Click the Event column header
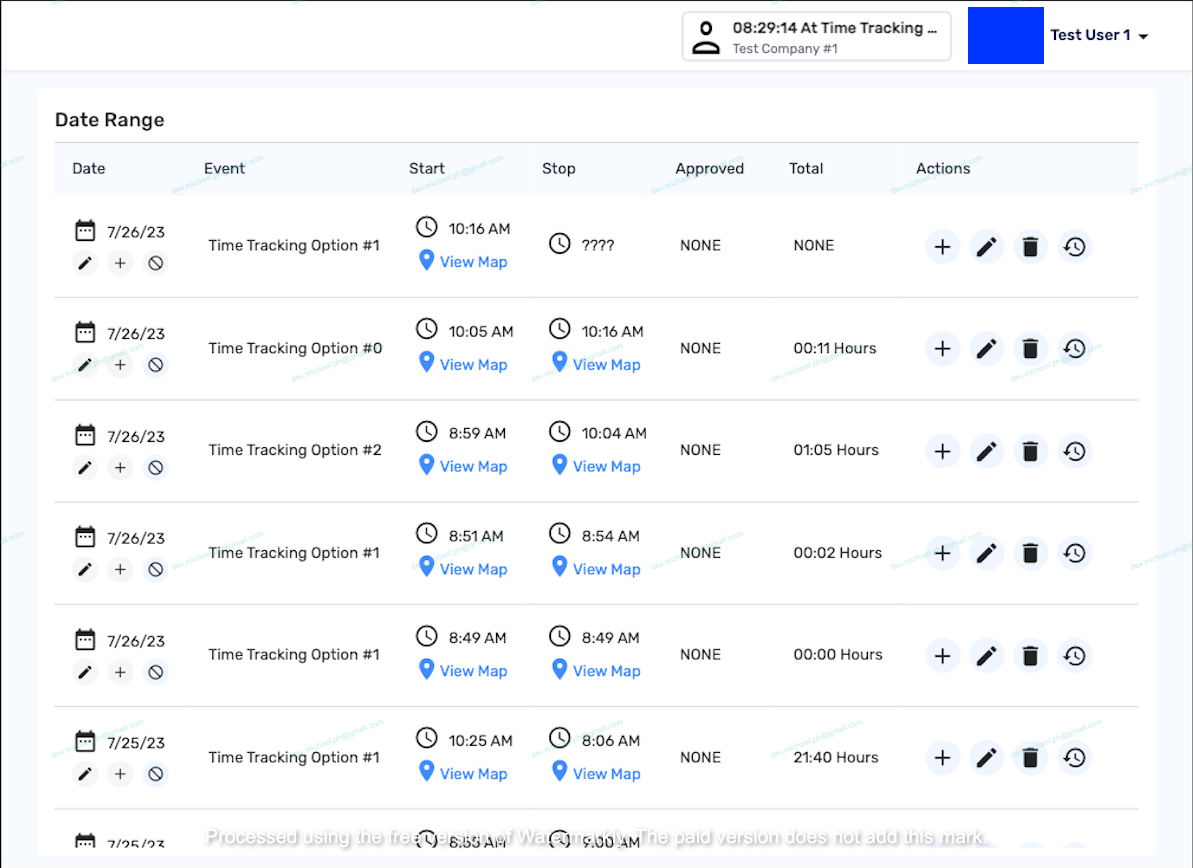 224,168
